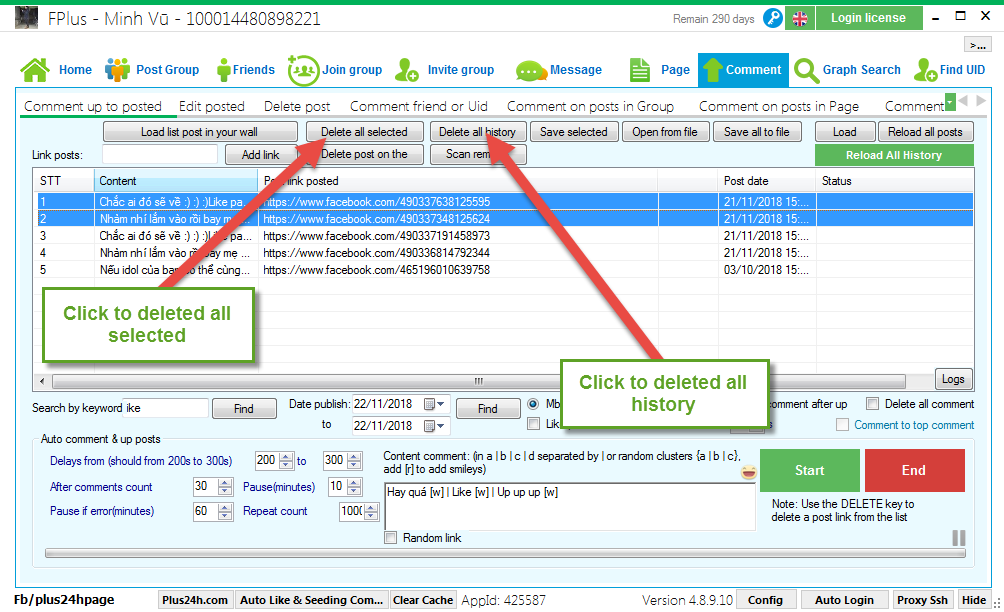
Task: Click the pause icon below End button
Action: [959, 538]
